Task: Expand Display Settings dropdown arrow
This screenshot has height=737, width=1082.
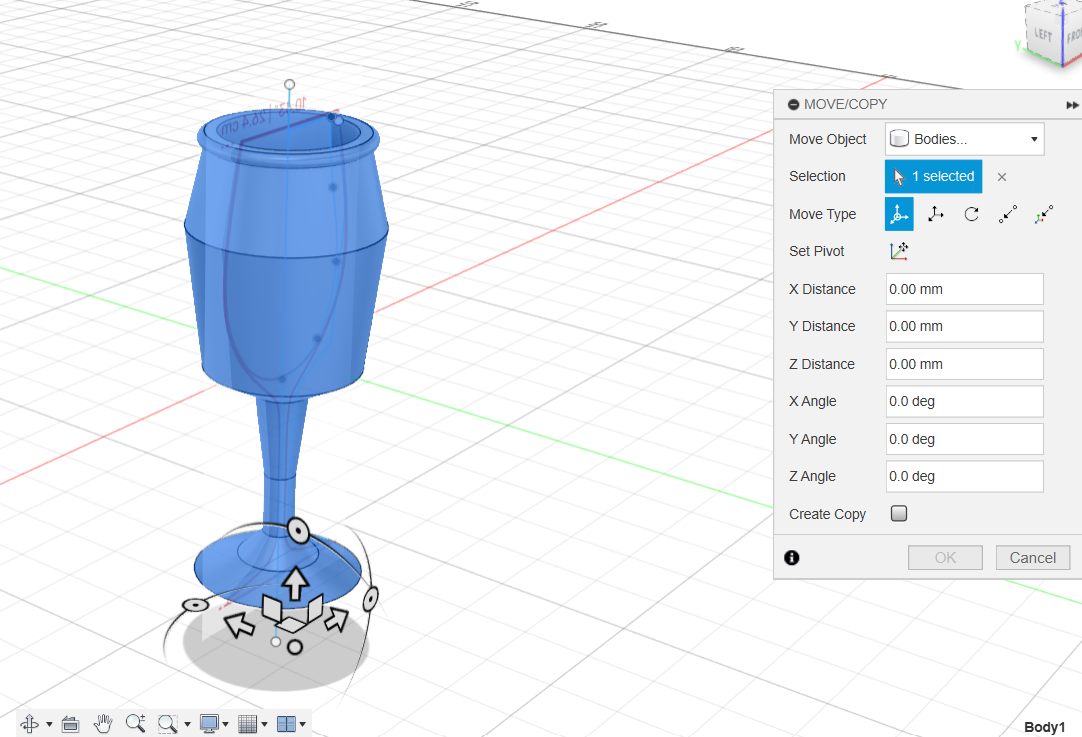Action: pos(226,724)
